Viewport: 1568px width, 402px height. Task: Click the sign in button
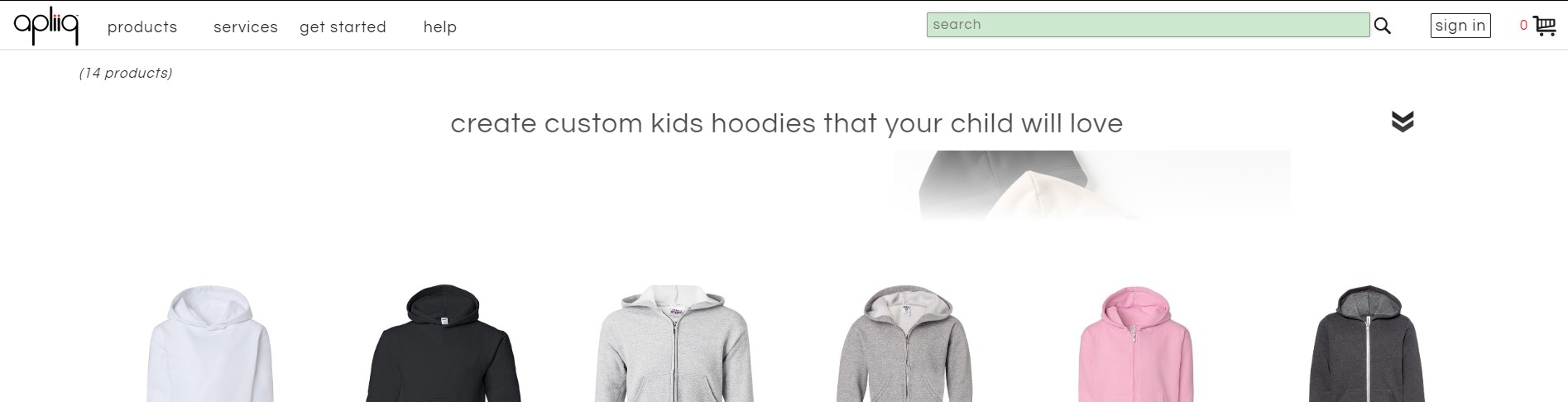tap(1460, 26)
